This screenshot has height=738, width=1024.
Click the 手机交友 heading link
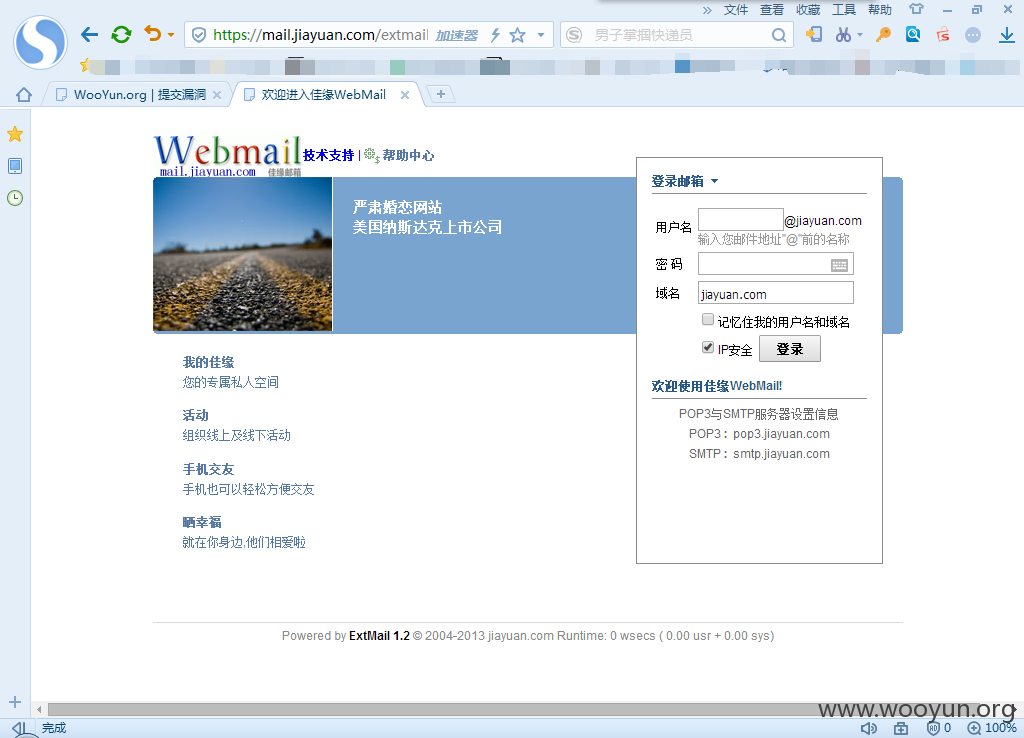(208, 469)
